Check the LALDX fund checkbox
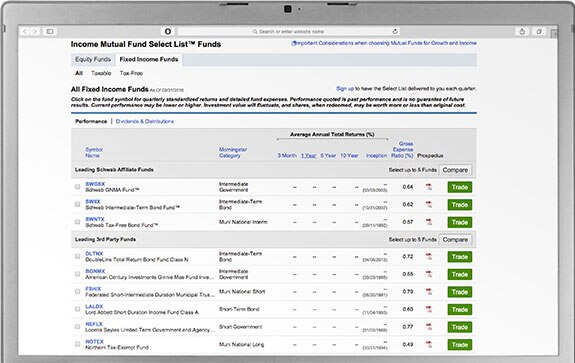575x363 pixels. pos(77,309)
